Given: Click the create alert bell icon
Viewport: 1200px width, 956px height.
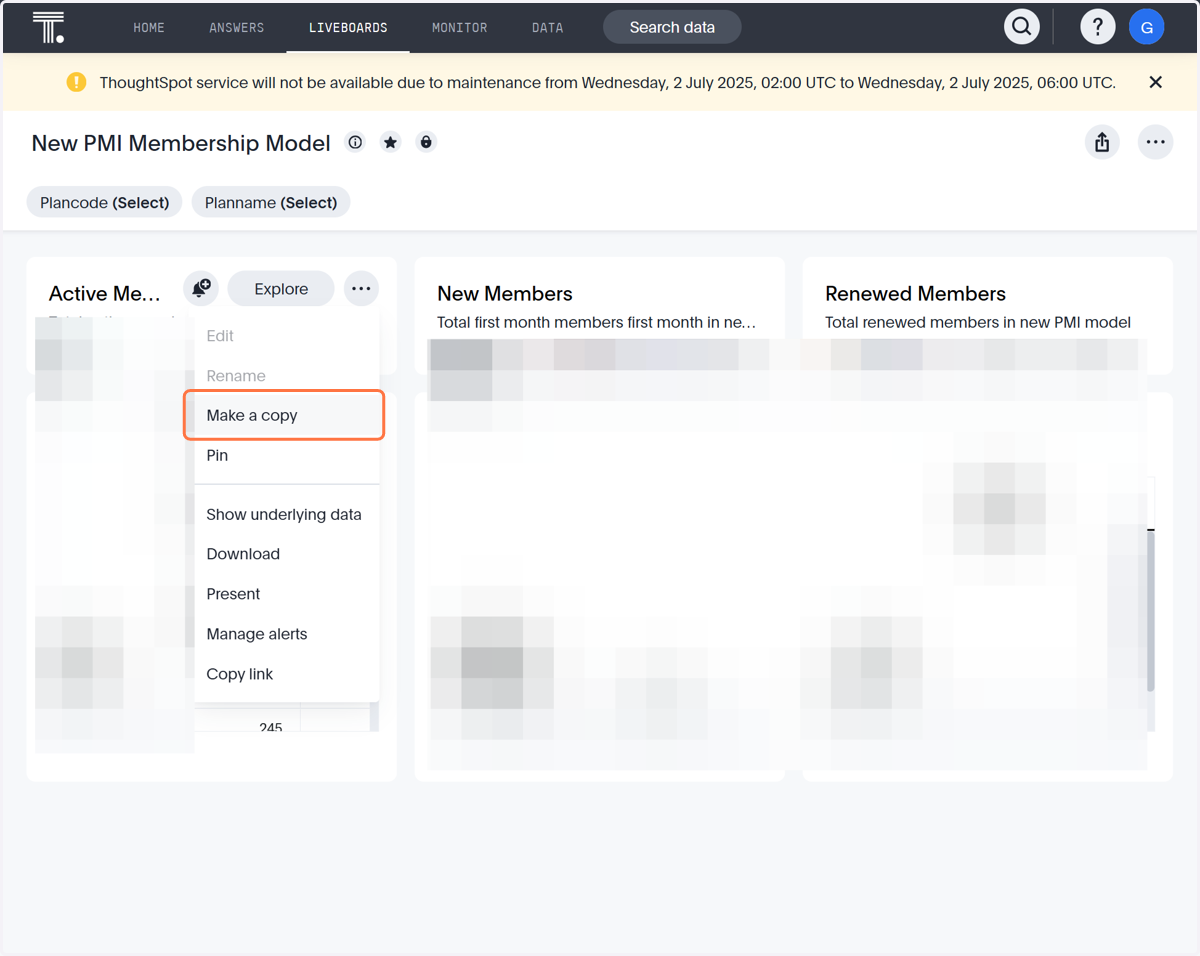Looking at the screenshot, I should (x=201, y=289).
